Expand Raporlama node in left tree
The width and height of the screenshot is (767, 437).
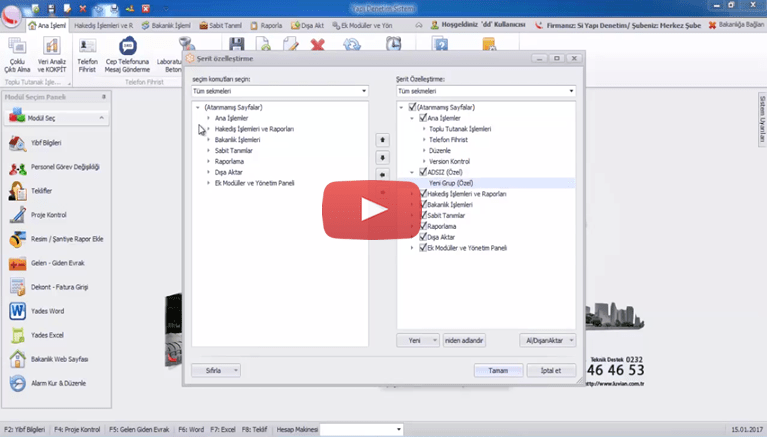coord(208,161)
